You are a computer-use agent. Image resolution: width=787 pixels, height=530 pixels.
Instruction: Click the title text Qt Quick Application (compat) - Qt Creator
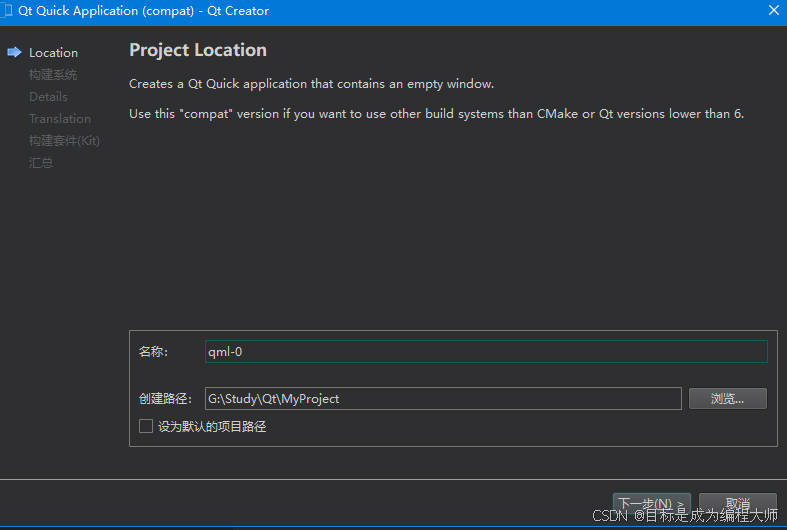coord(144,11)
